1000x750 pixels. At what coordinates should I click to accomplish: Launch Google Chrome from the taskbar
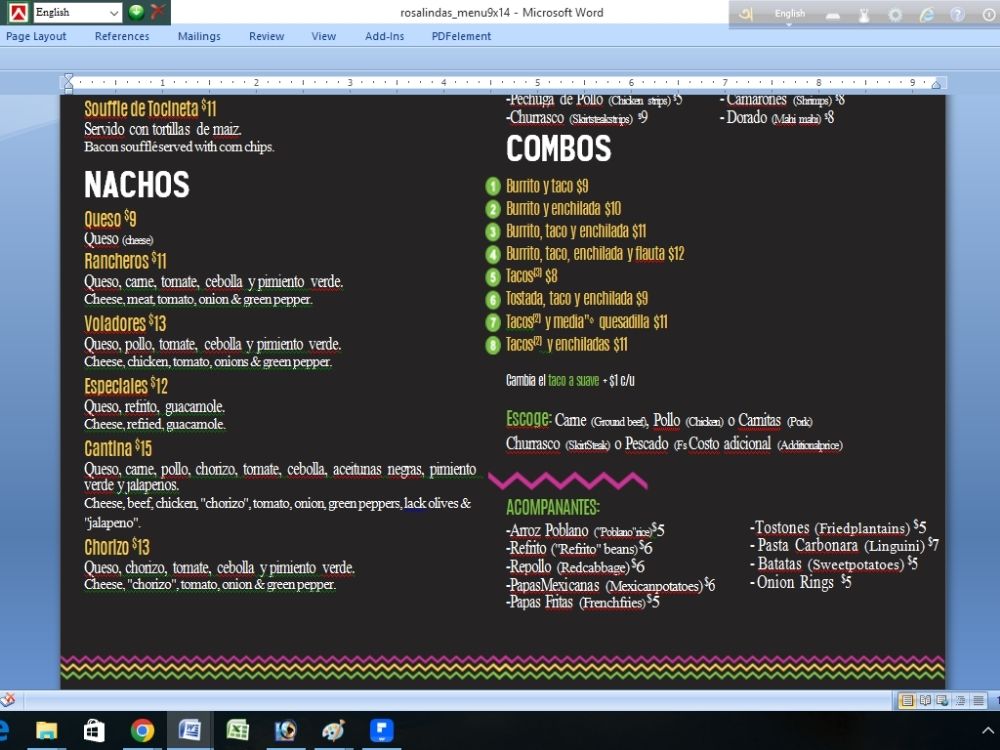coord(142,730)
